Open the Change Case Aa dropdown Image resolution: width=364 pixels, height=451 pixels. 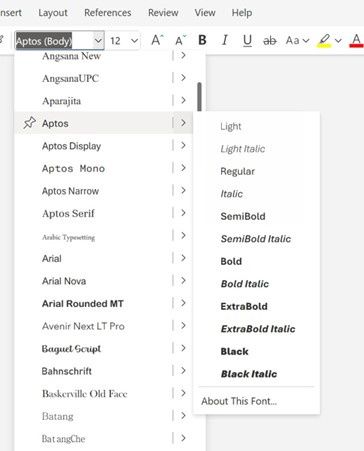click(297, 41)
